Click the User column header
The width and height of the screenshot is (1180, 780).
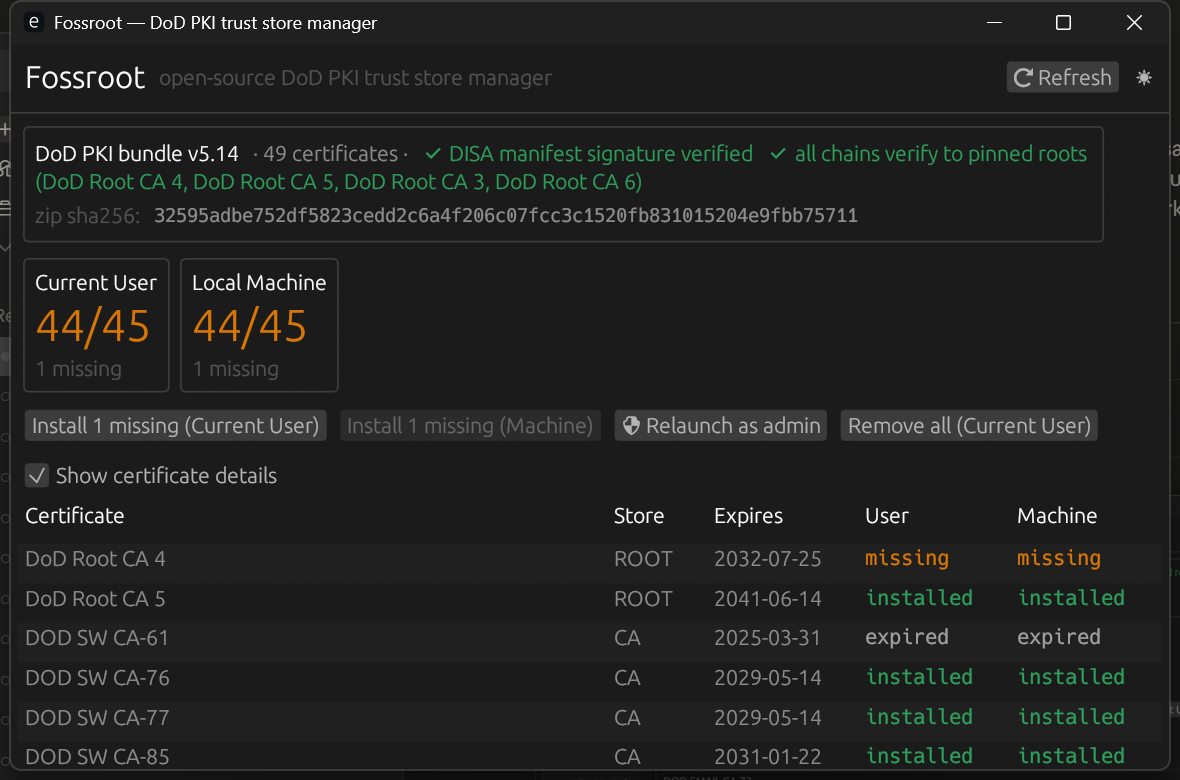pyautogui.click(x=887, y=516)
